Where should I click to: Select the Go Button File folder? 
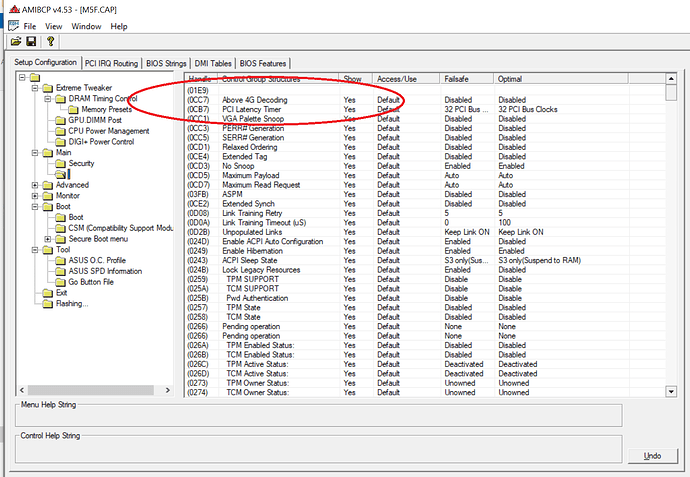[84, 282]
